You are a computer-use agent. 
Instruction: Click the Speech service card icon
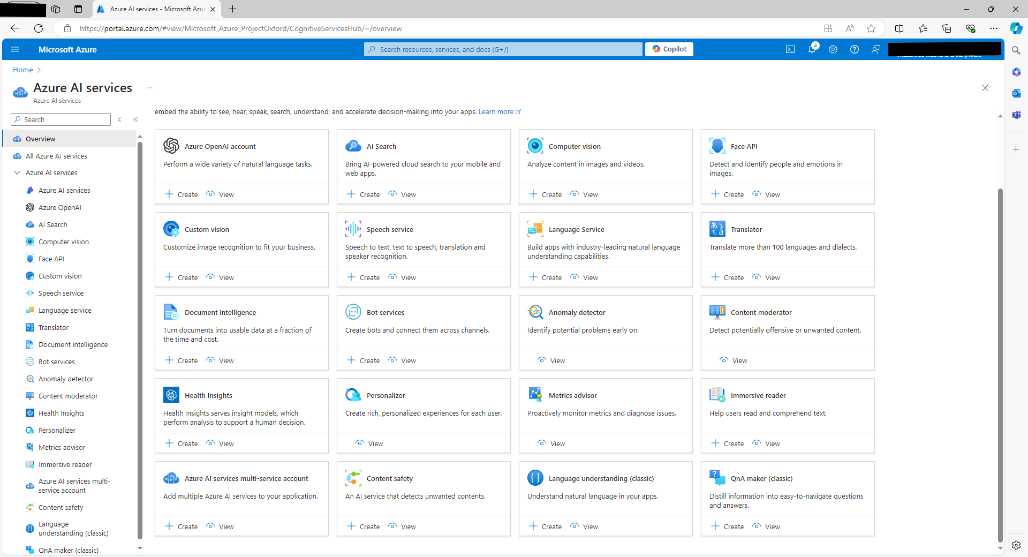point(353,229)
